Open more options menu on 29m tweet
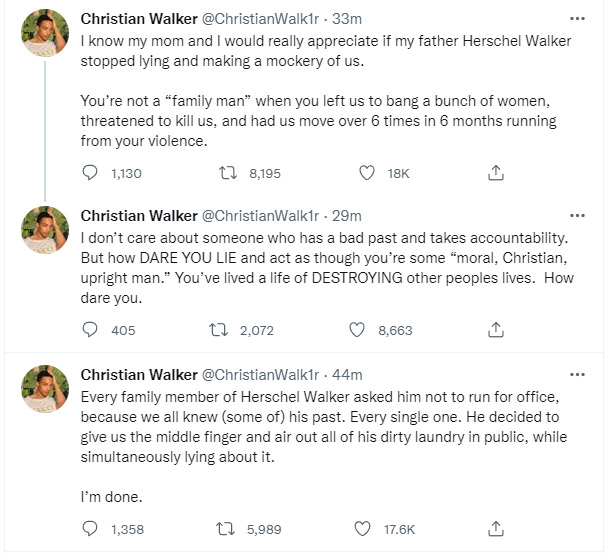Screen dimensions: 605x554 576,215
